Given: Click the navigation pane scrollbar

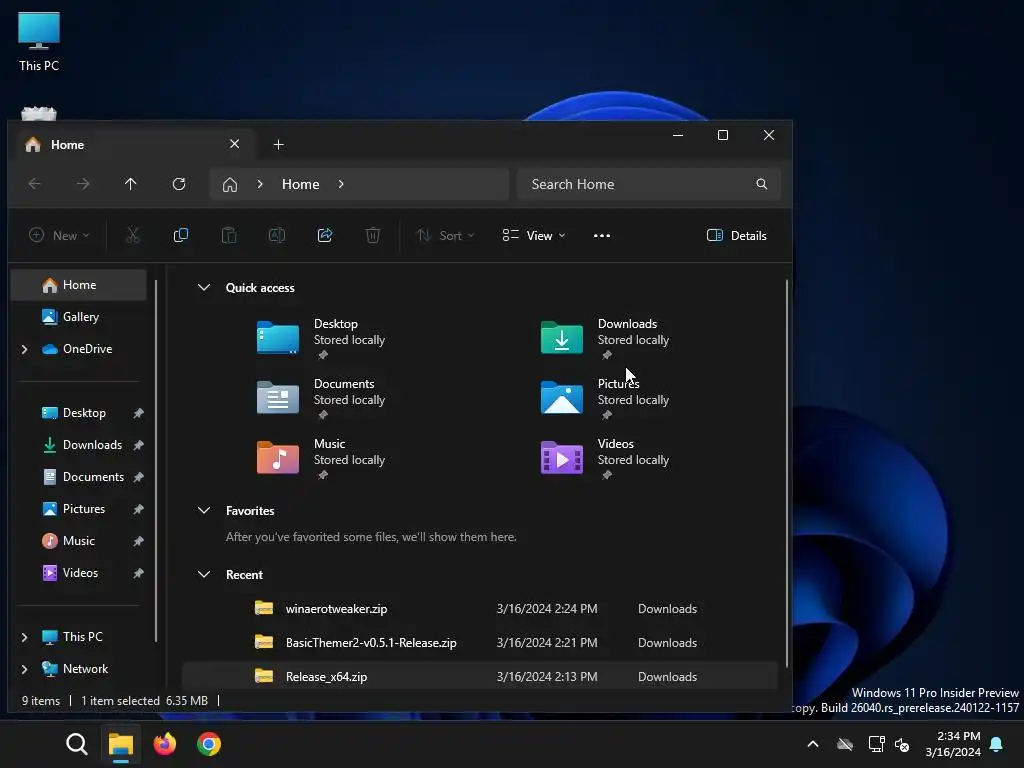Looking at the screenshot, I should coord(155,461).
